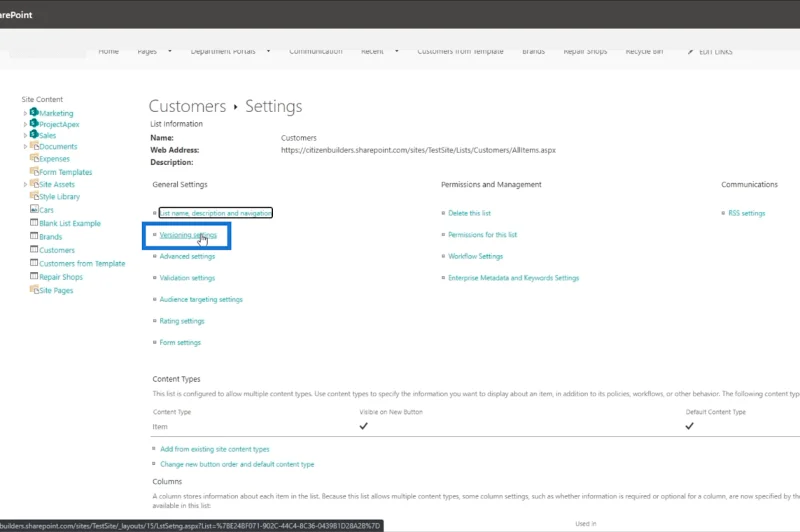
Task: Open Communication in top navigation
Action: pos(316,51)
